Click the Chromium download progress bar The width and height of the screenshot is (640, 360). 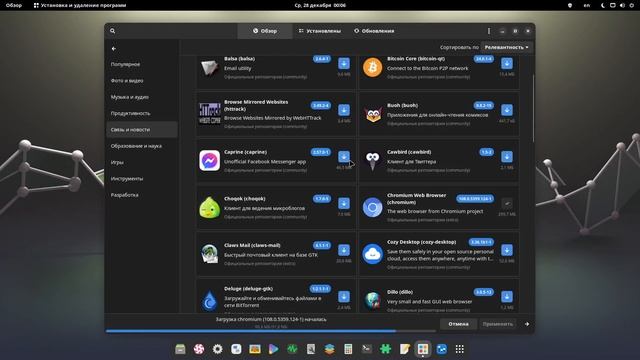tap(271, 331)
